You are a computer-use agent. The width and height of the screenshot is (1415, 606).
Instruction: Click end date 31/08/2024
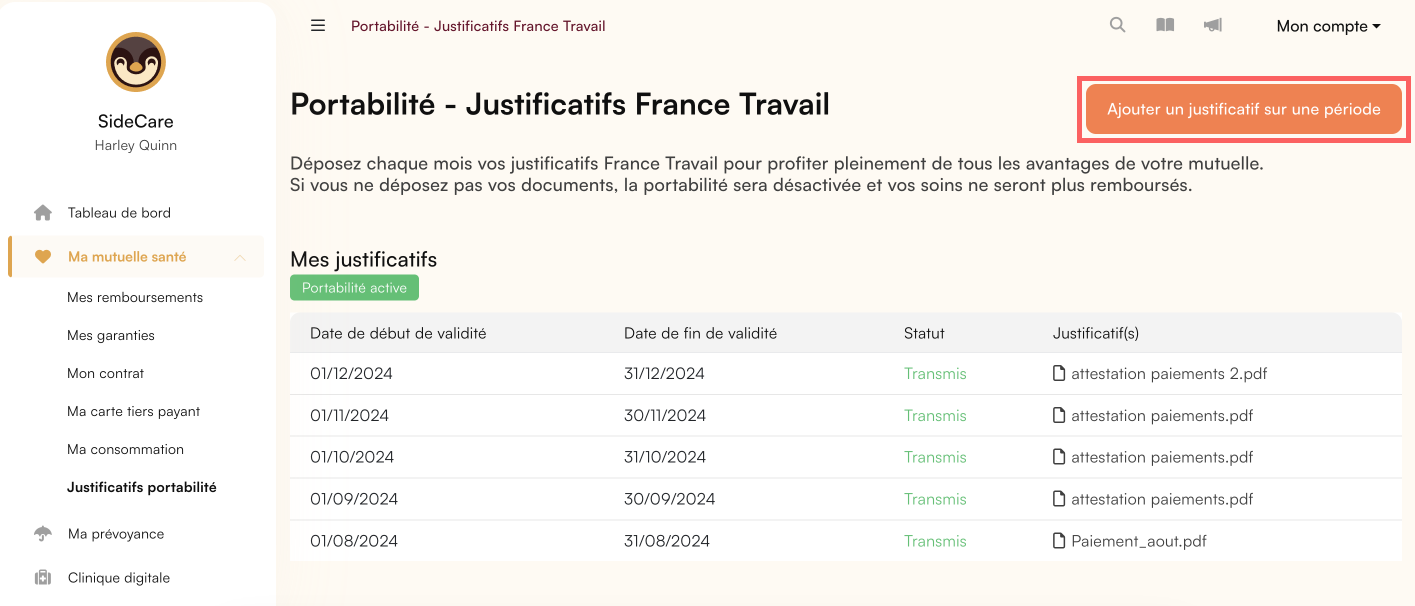coord(667,541)
